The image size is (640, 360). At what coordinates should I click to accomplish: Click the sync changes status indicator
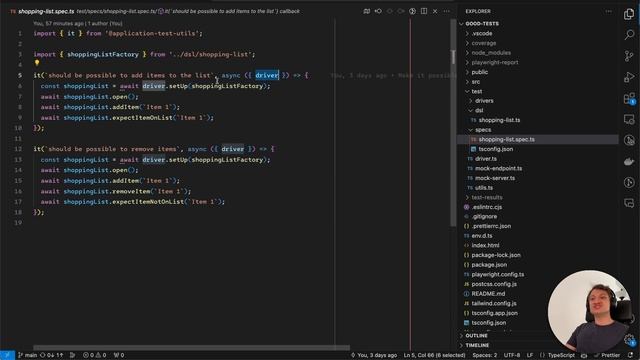point(52,355)
